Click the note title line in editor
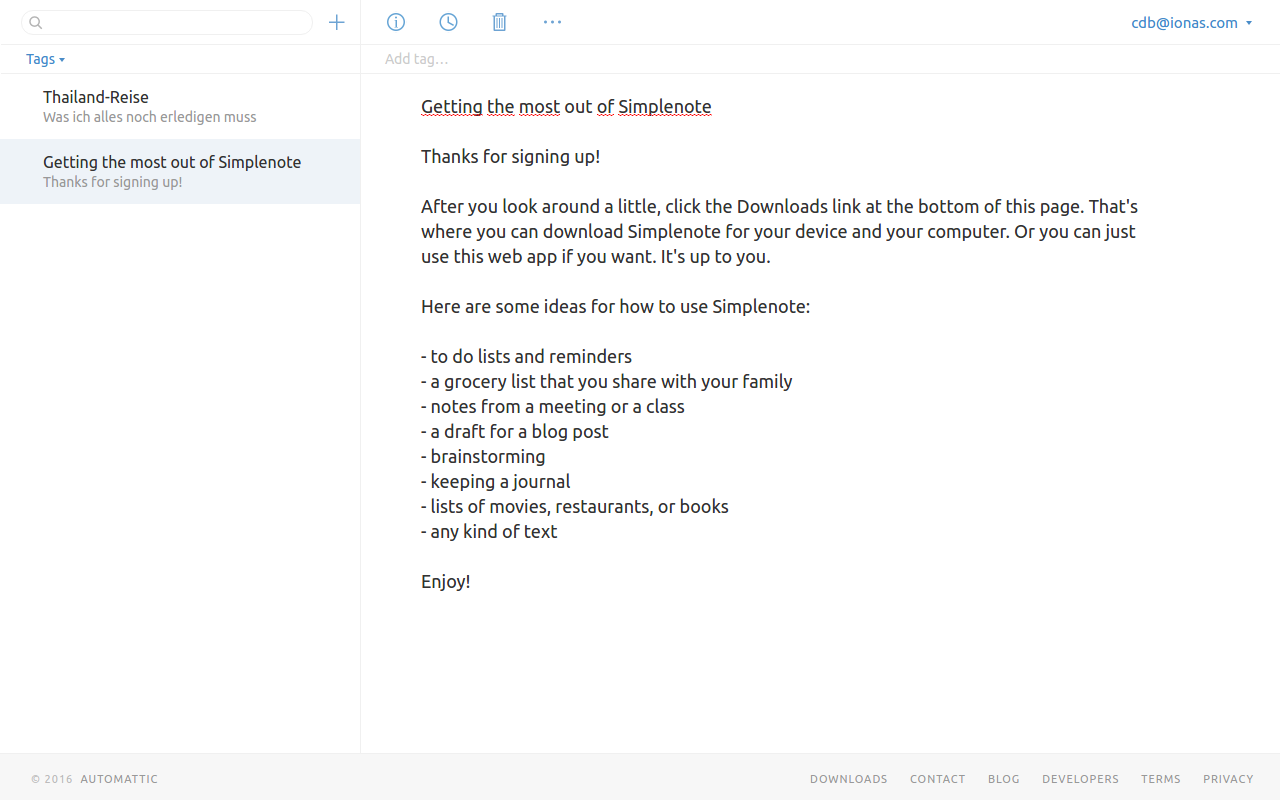The width and height of the screenshot is (1280, 800). [x=566, y=107]
